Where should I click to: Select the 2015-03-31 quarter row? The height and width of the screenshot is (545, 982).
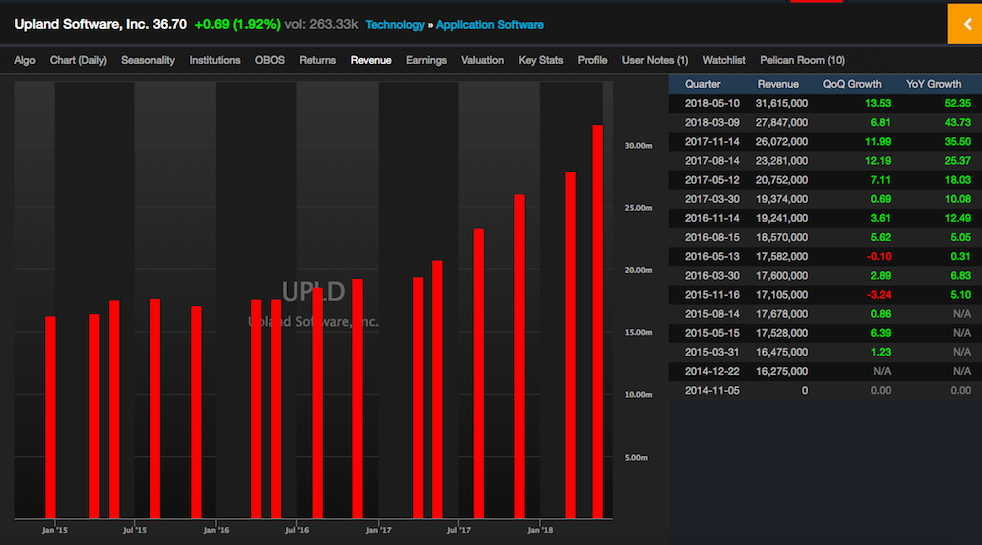825,352
